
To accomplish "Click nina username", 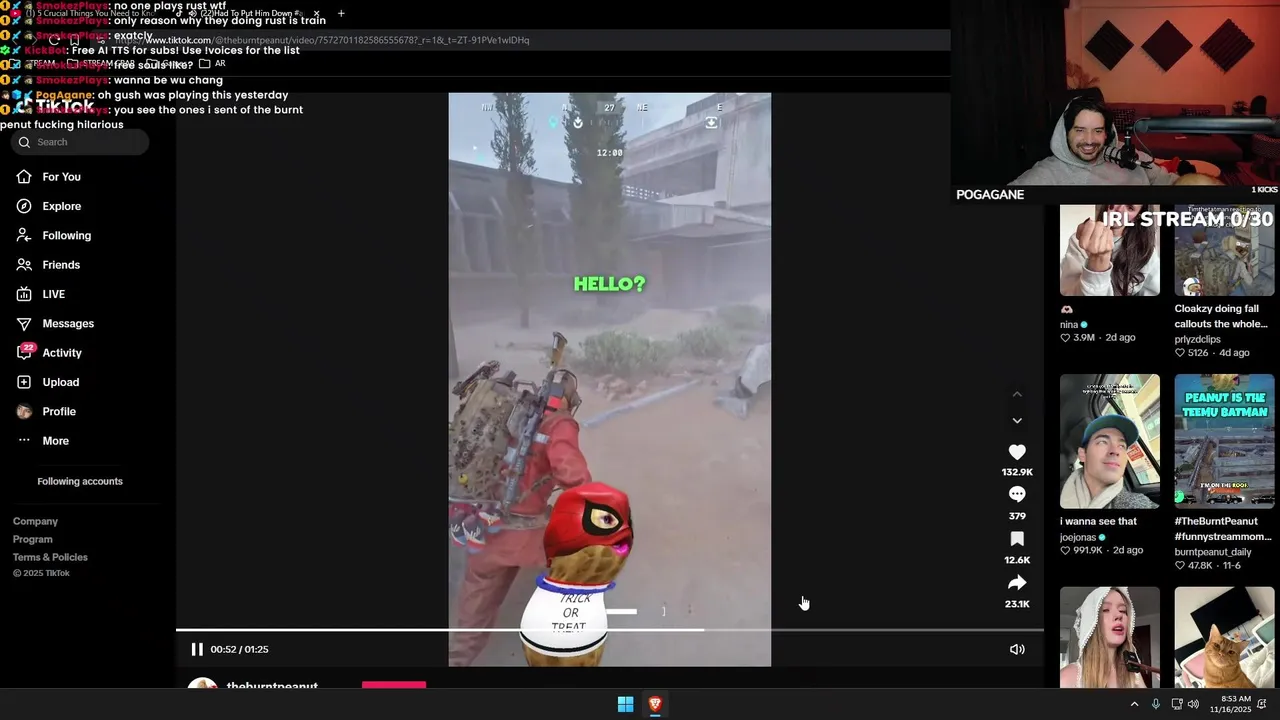I will [1069, 324].
